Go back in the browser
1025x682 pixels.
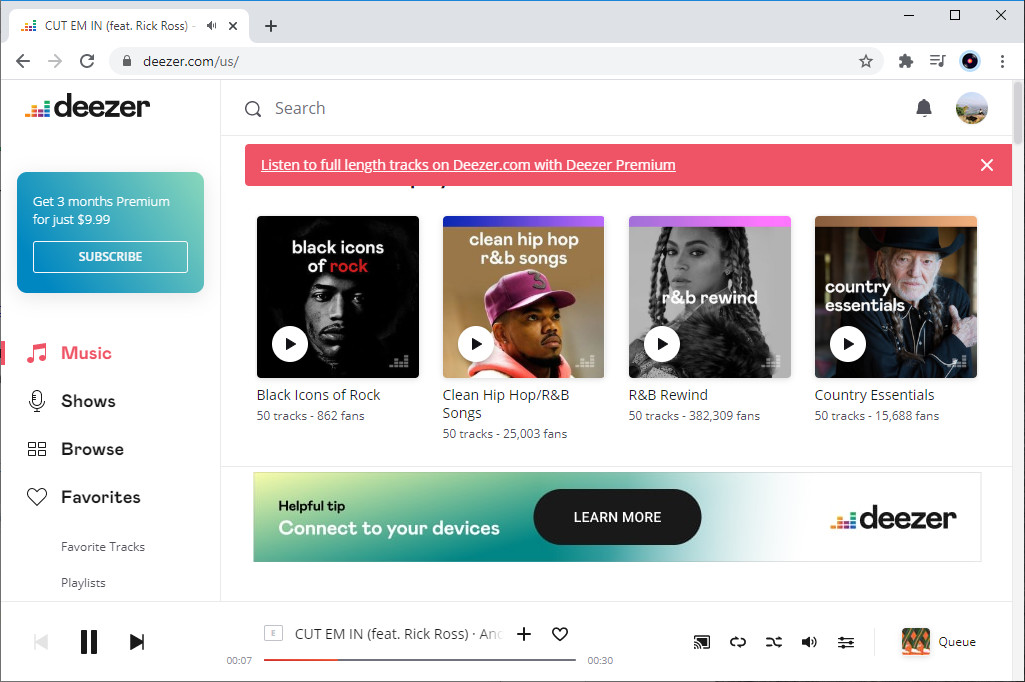(x=23, y=61)
